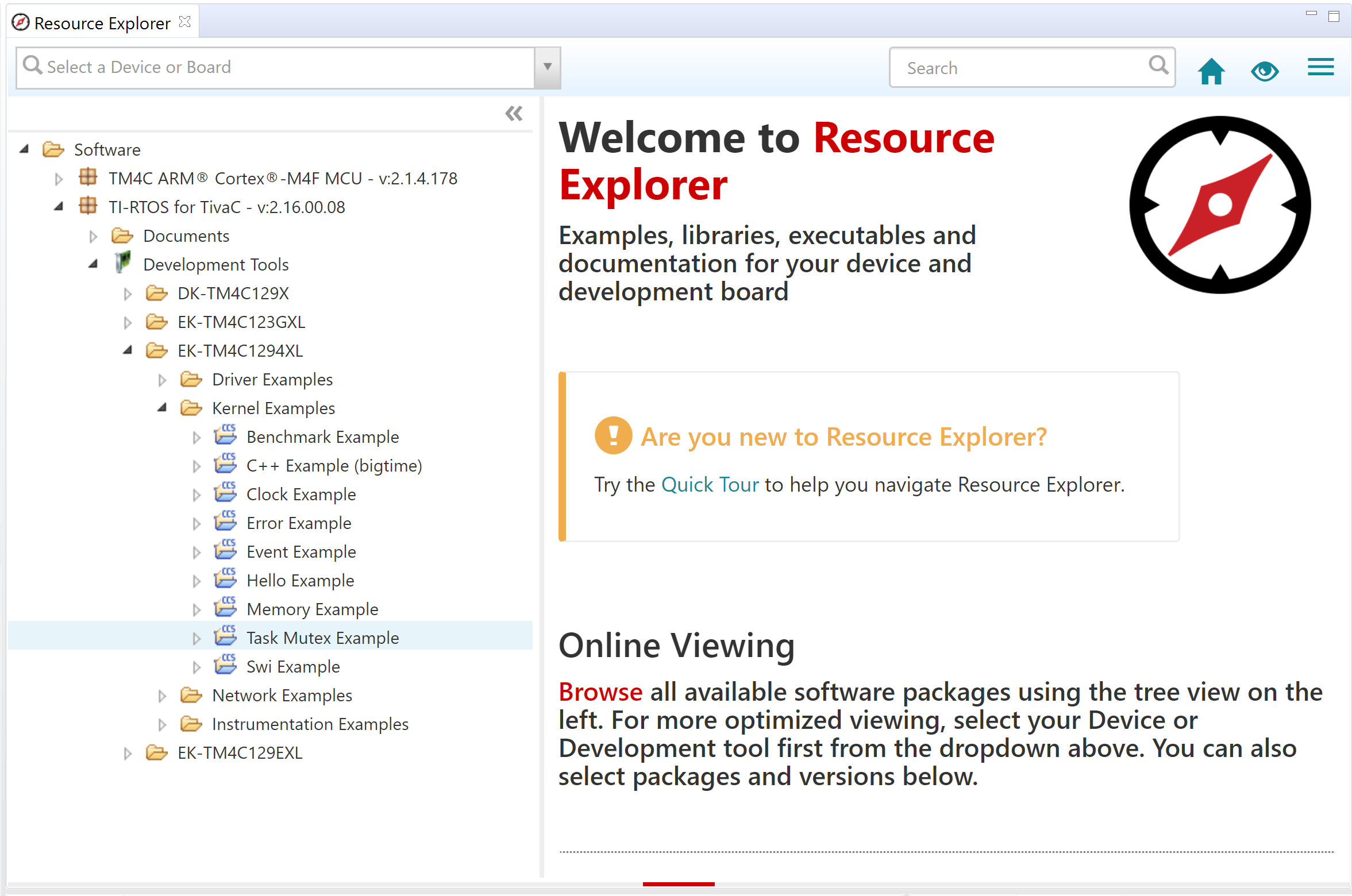This screenshot has width=1352, height=896.
Task: Toggle the eye visibility icon
Action: 1264,71
